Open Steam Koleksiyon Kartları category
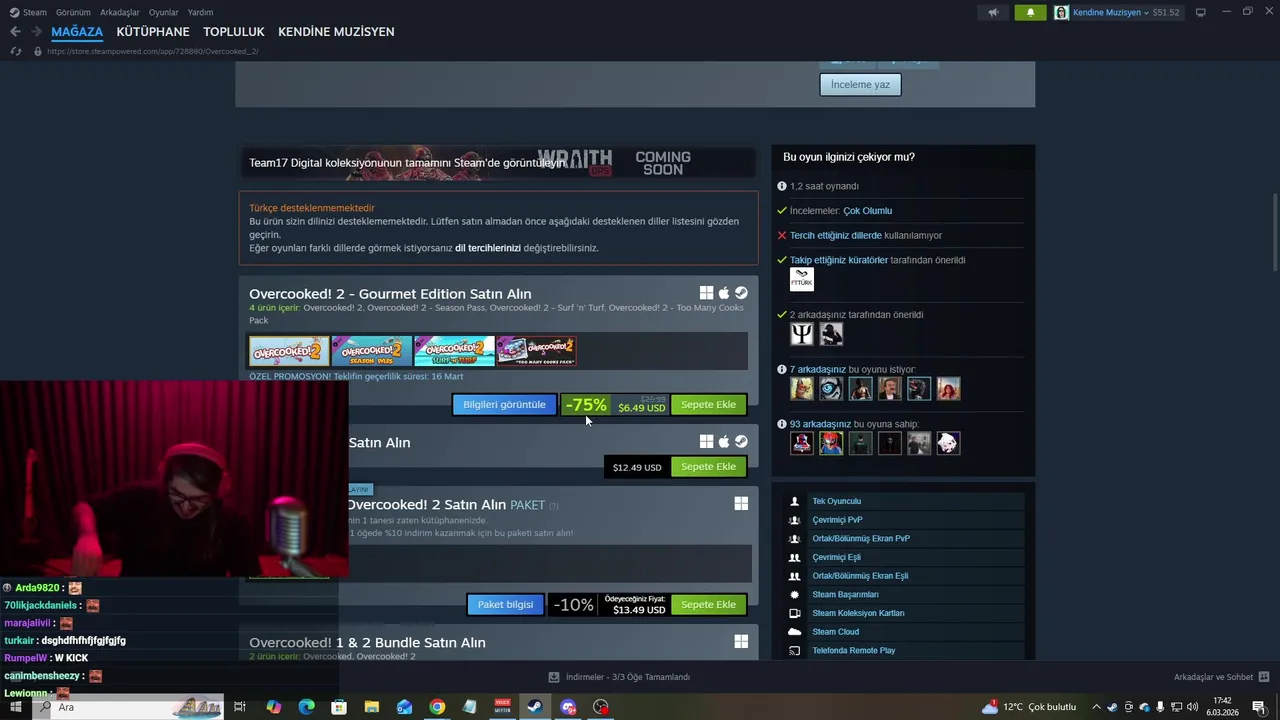1280x720 pixels. click(858, 613)
